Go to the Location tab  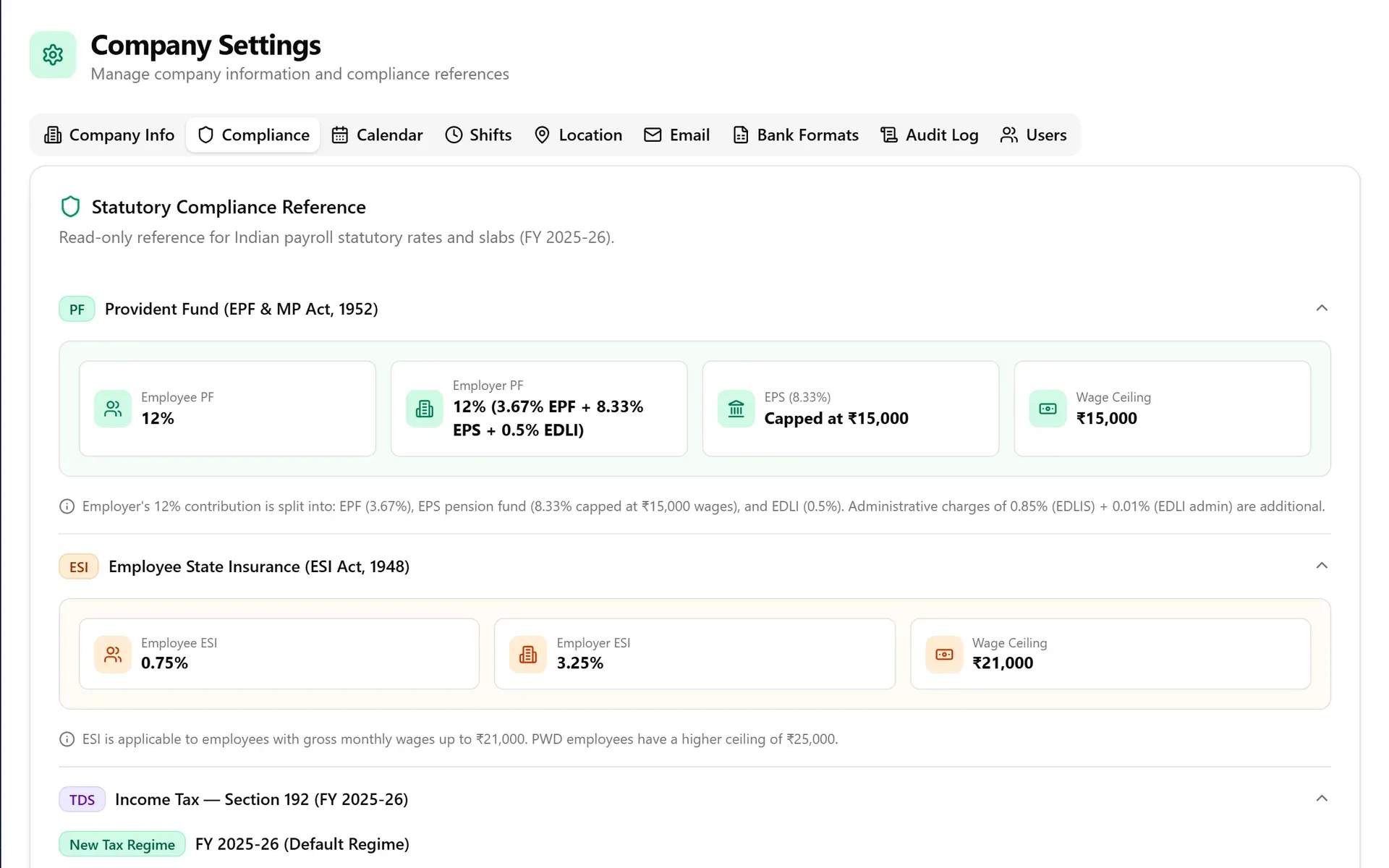578,135
